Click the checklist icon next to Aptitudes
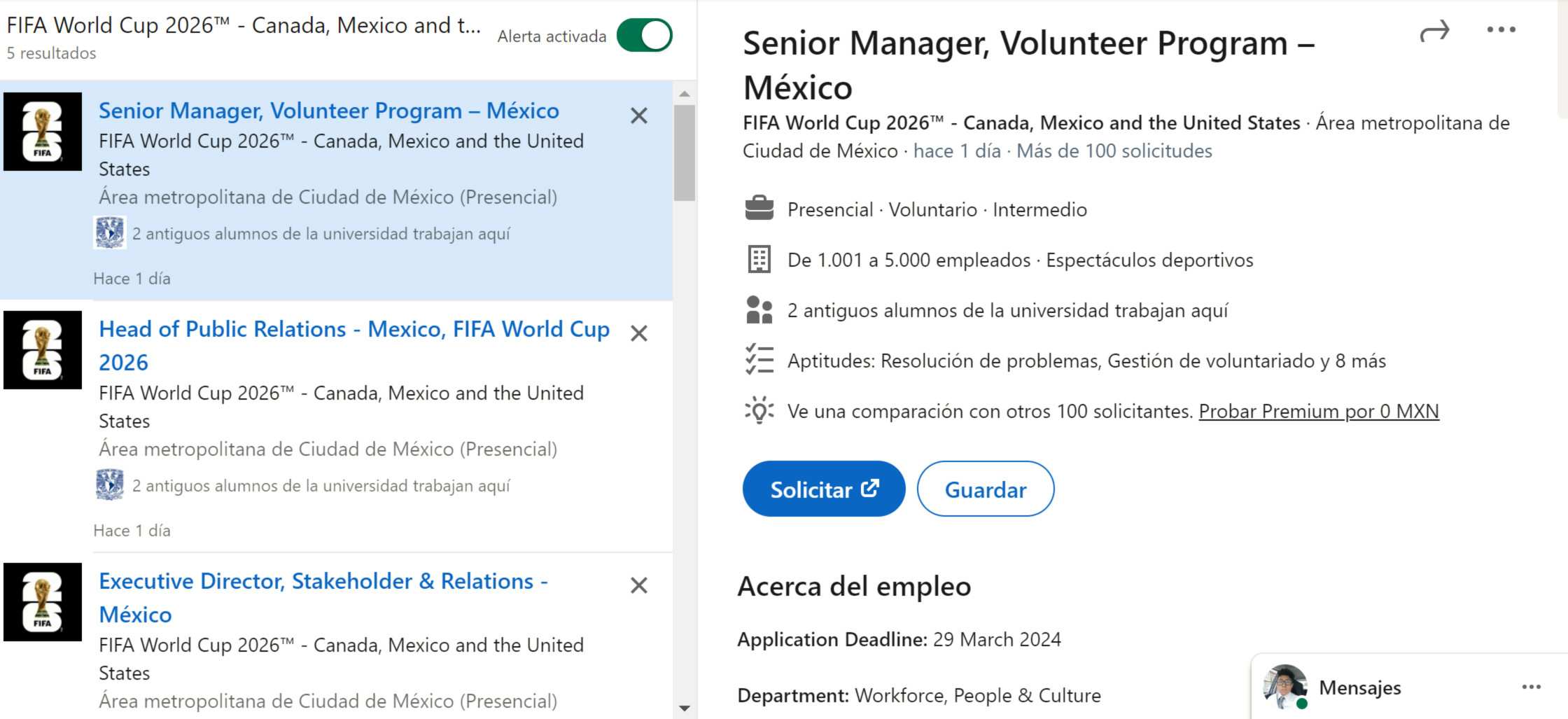This screenshot has width=1568, height=719. pyautogui.click(x=759, y=360)
